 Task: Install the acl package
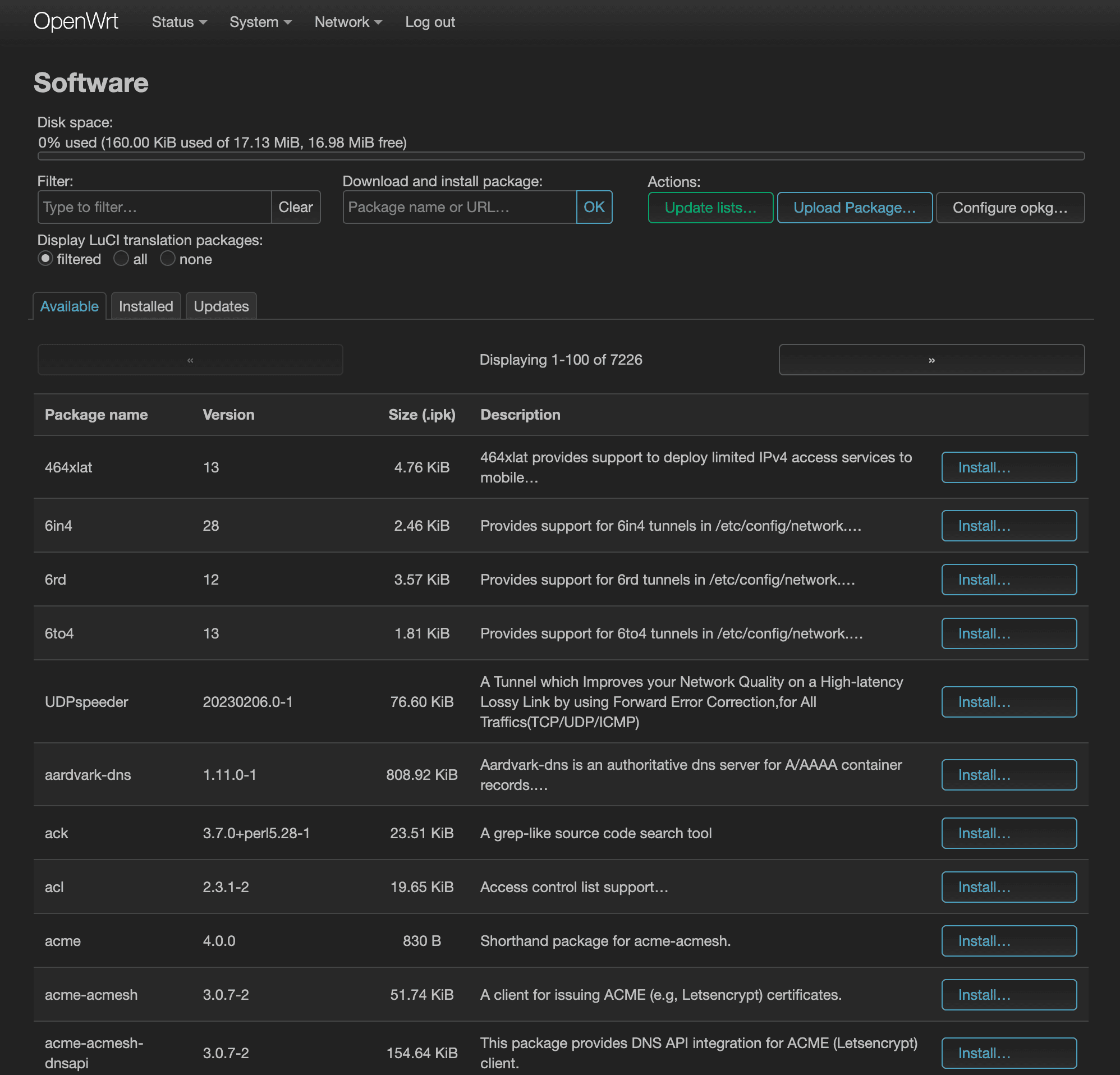tap(1008, 887)
